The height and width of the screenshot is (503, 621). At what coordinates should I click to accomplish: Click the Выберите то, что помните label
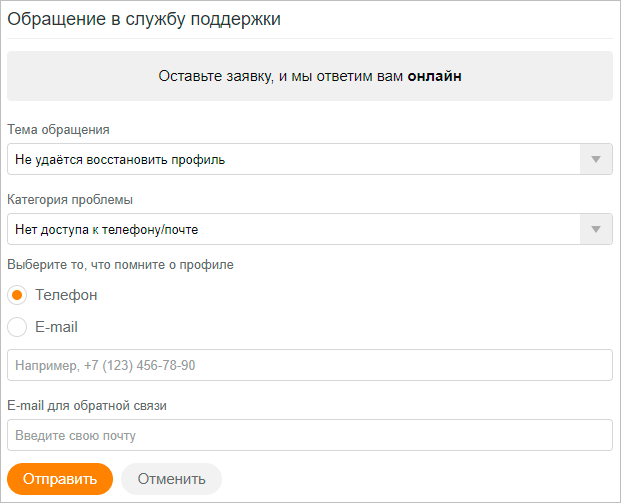(120, 264)
